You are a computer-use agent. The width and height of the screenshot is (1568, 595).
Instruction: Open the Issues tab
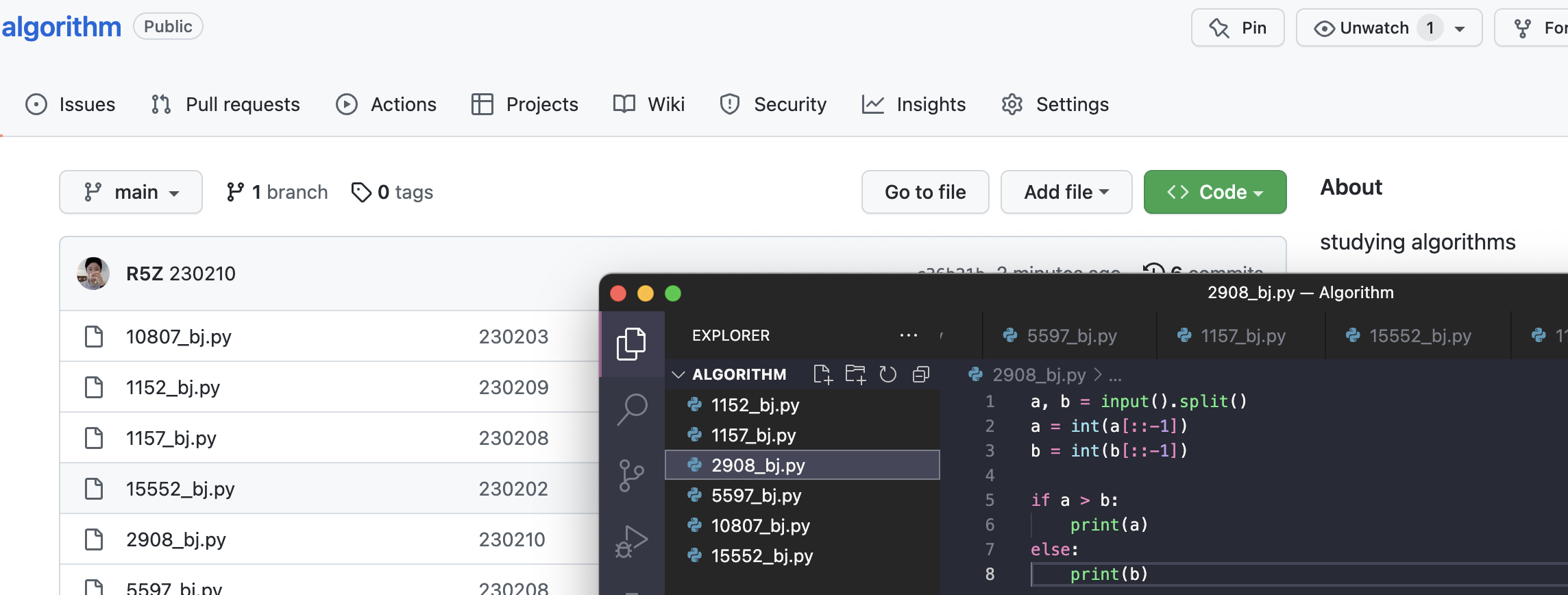tap(71, 104)
